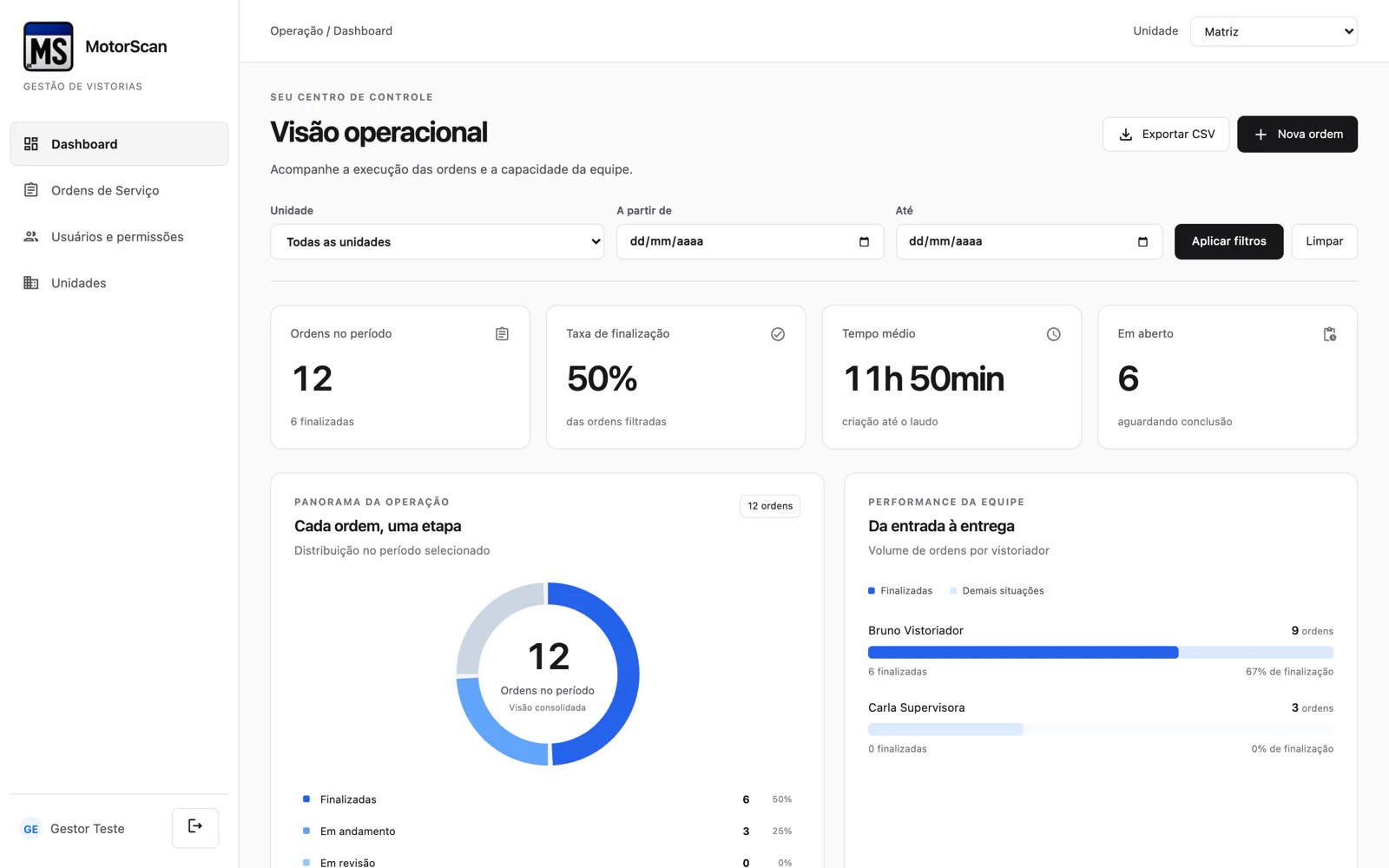Click the Em revisão legend row
Viewport: 1389px width, 868px height.
(x=547, y=863)
